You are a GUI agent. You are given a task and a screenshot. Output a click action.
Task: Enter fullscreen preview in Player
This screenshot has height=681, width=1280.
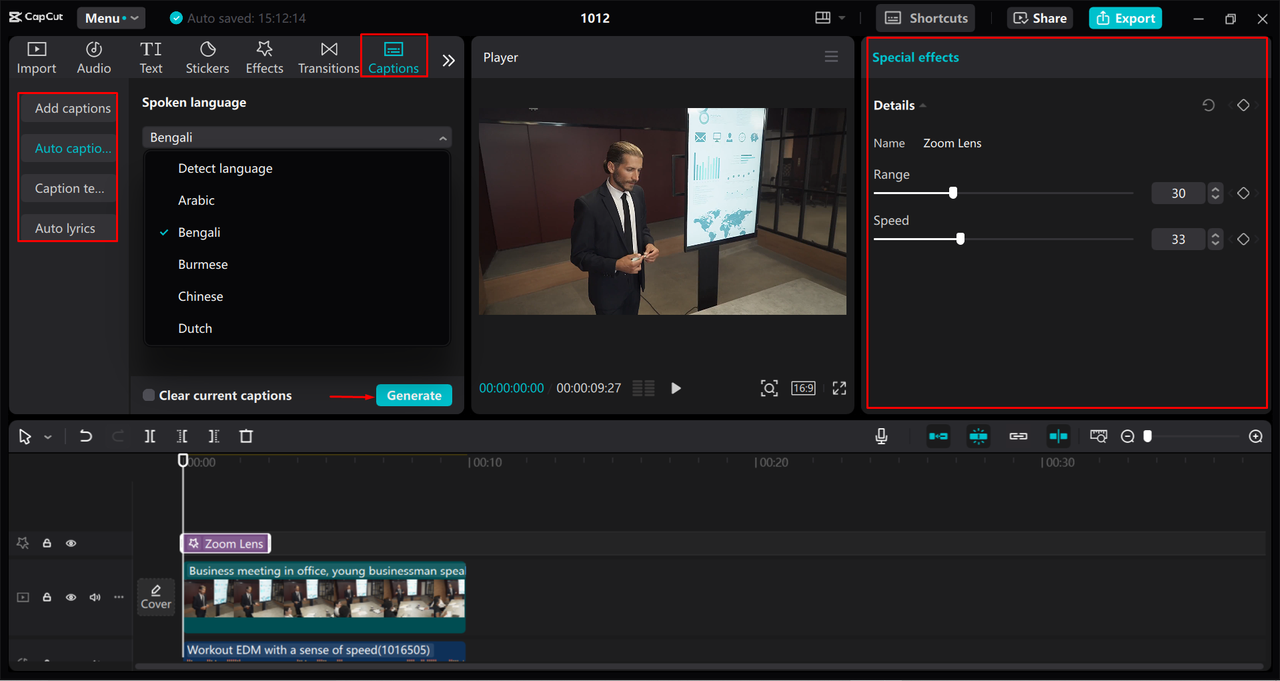[839, 388]
